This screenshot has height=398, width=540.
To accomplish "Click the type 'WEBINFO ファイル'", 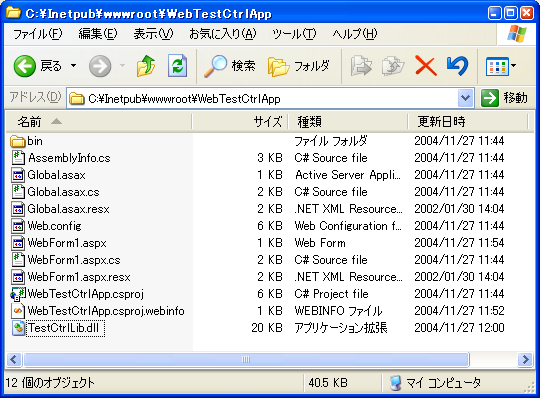I will [x=338, y=311].
